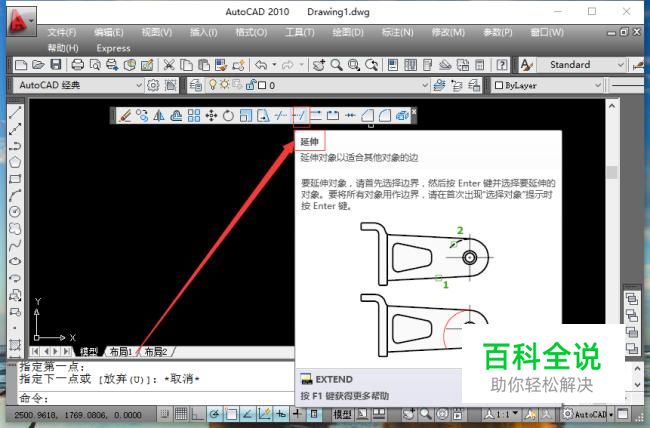Click the command window scroll-down arrow
Viewport: 650px width, 428px height.
point(638,385)
